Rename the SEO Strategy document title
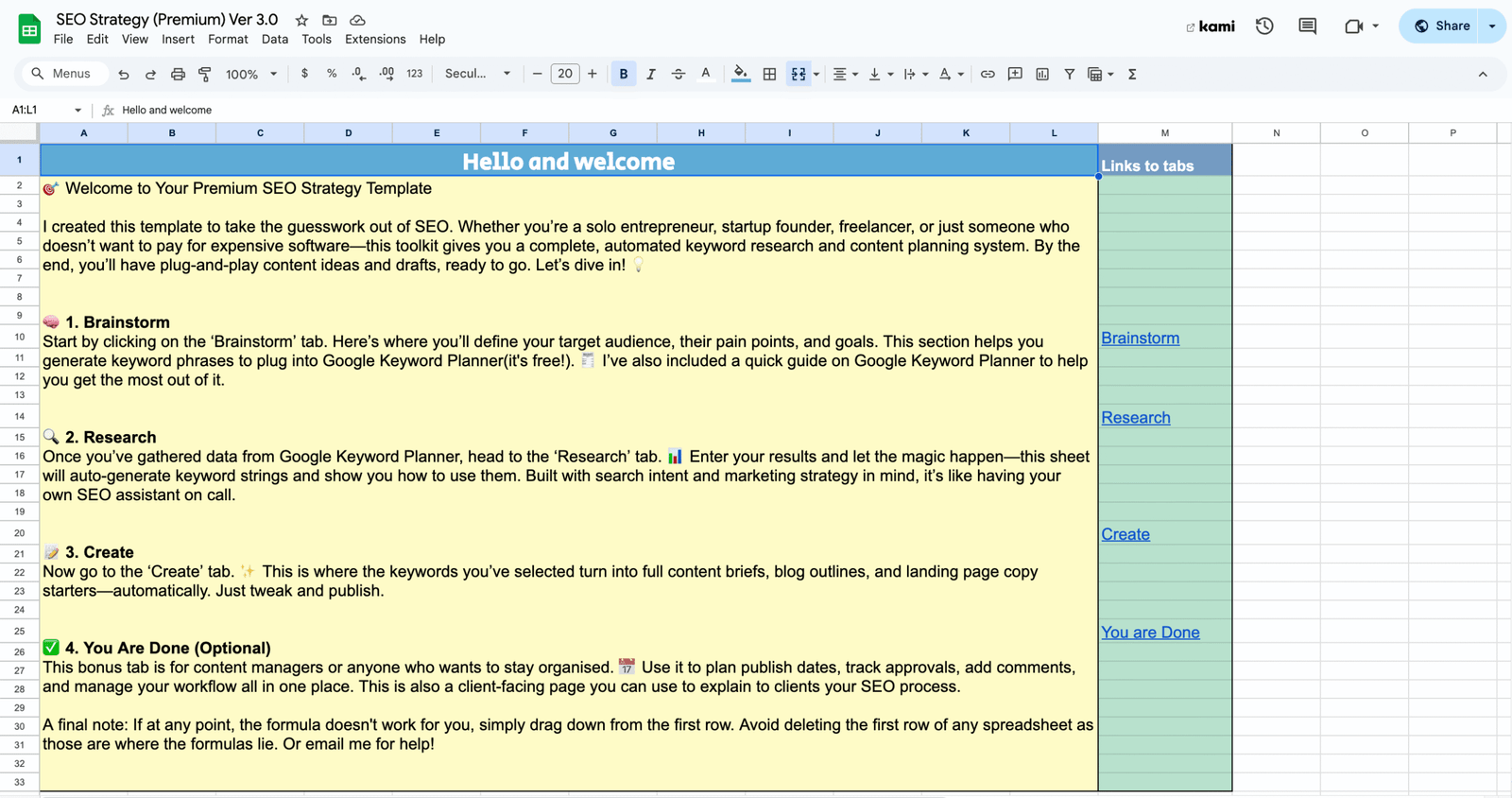1512x798 pixels. [x=167, y=19]
